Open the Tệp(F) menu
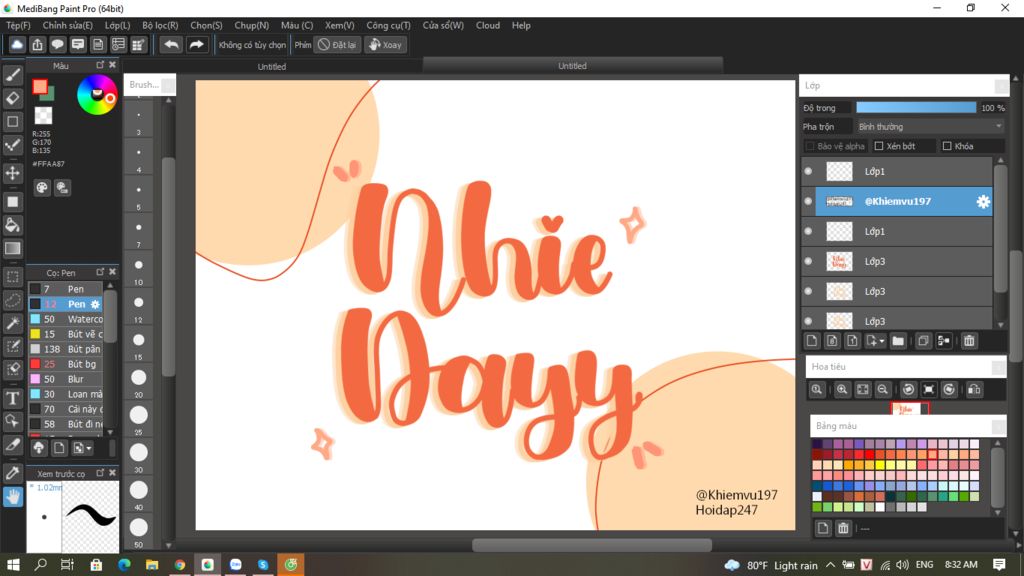Screen dimensions: 1024x576 point(18,25)
